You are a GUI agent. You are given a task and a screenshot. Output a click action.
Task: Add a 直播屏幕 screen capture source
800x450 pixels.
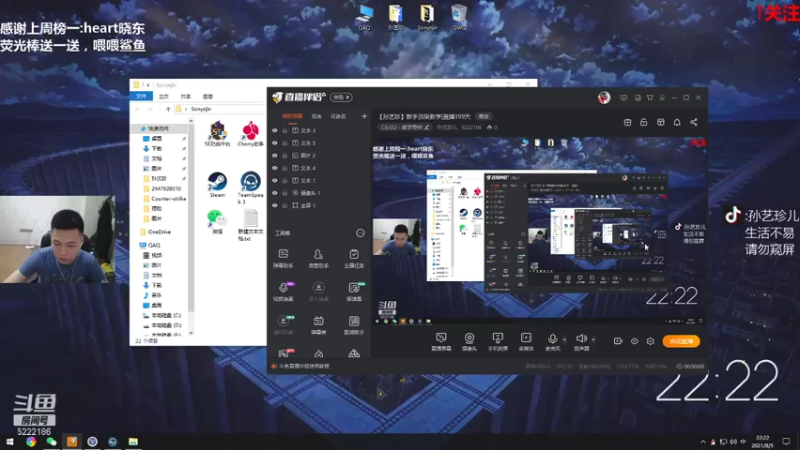pyautogui.click(x=441, y=341)
